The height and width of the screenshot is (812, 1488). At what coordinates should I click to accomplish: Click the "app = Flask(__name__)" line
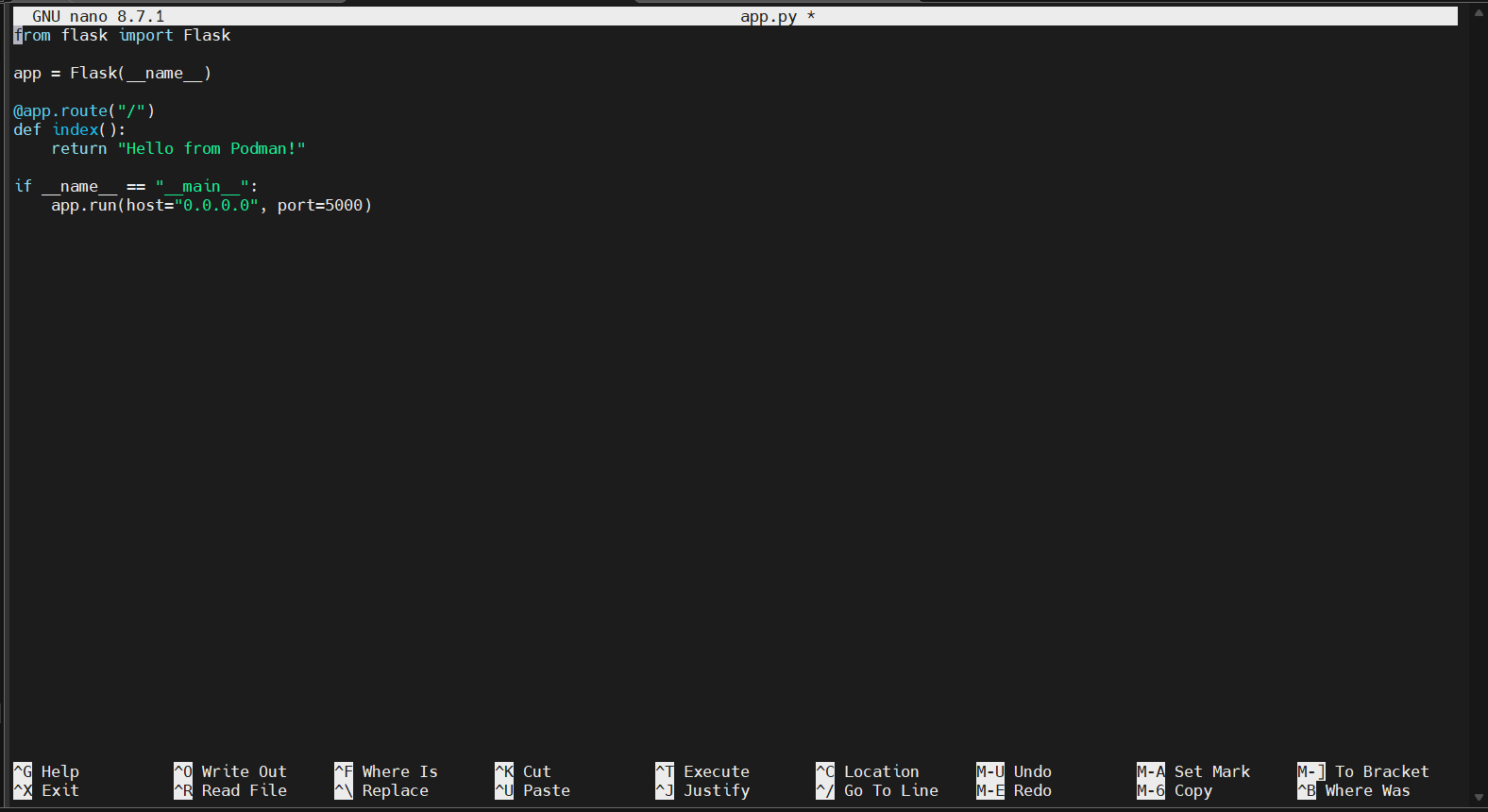(112, 73)
